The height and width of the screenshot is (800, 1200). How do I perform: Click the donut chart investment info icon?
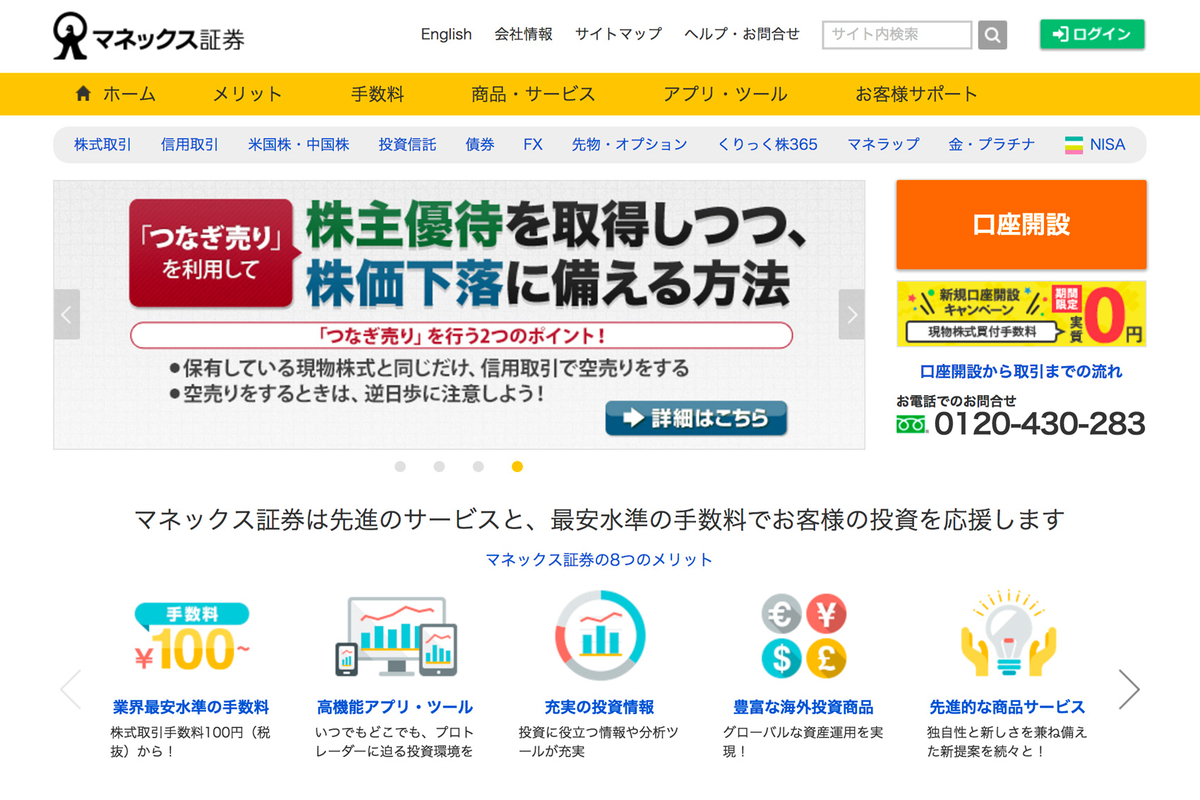point(600,636)
